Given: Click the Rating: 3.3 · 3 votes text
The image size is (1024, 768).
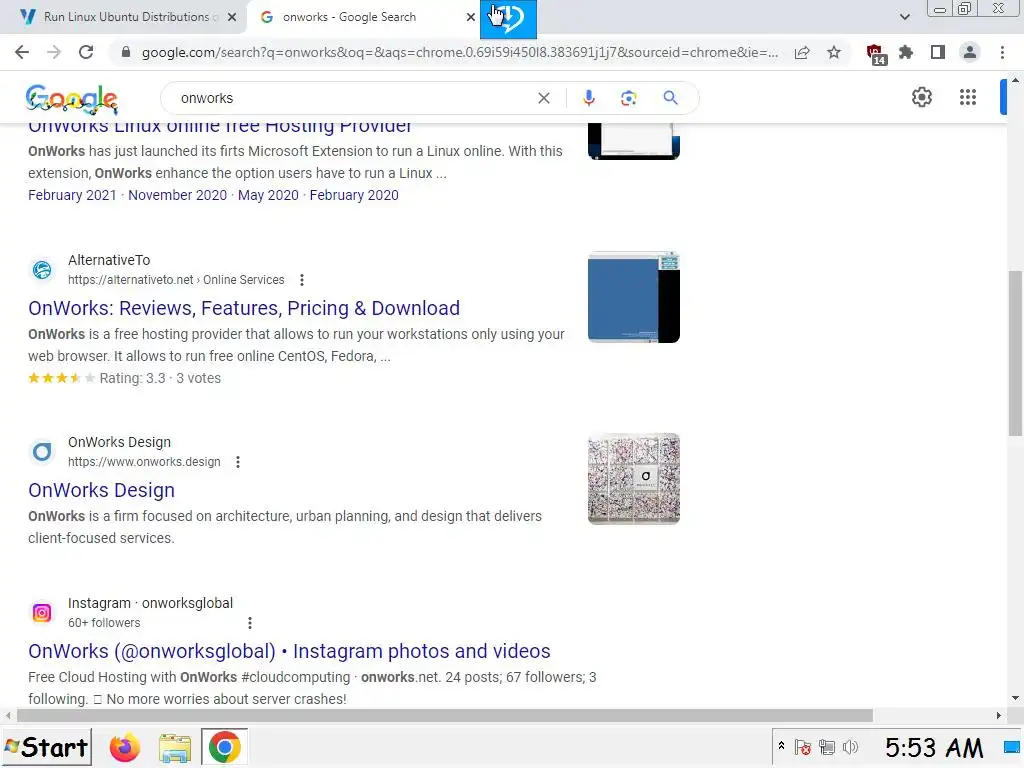Looking at the screenshot, I should [x=160, y=378].
